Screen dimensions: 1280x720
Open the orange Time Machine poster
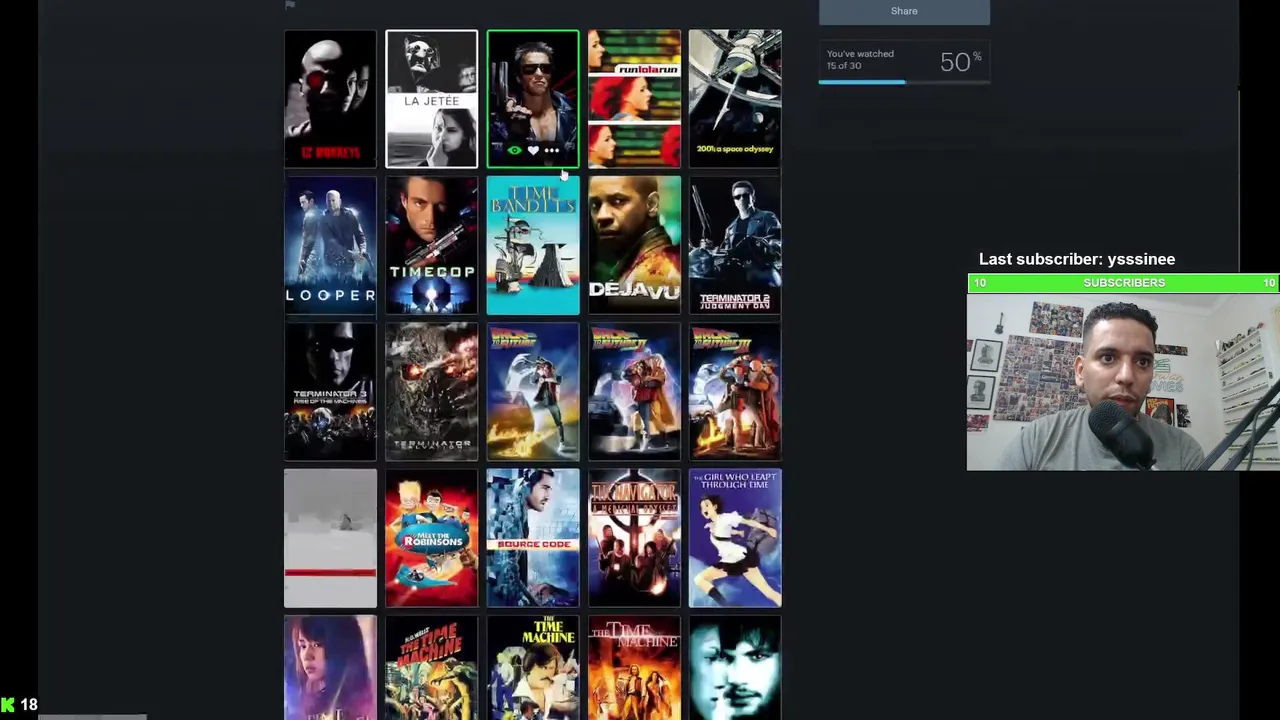point(634,668)
